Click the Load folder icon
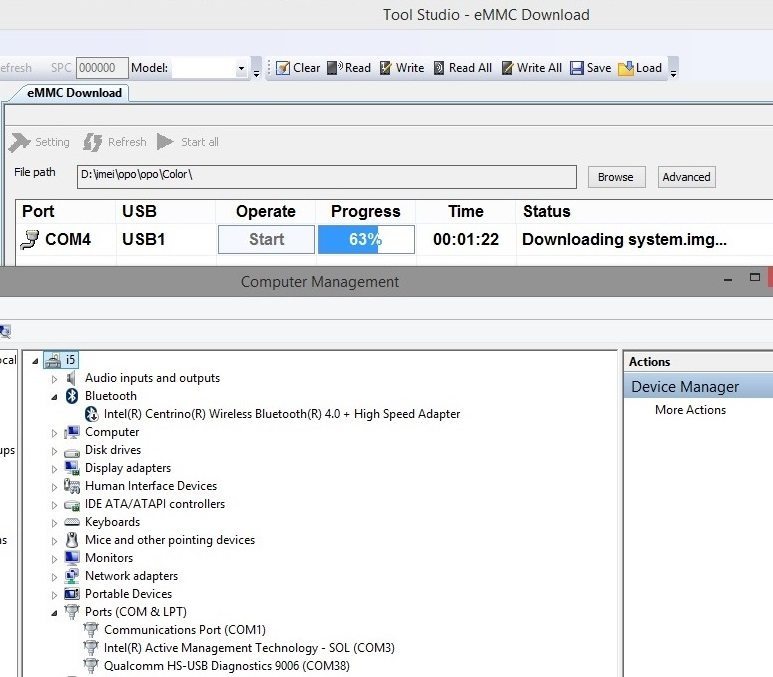This screenshot has height=677, width=773. (x=626, y=68)
